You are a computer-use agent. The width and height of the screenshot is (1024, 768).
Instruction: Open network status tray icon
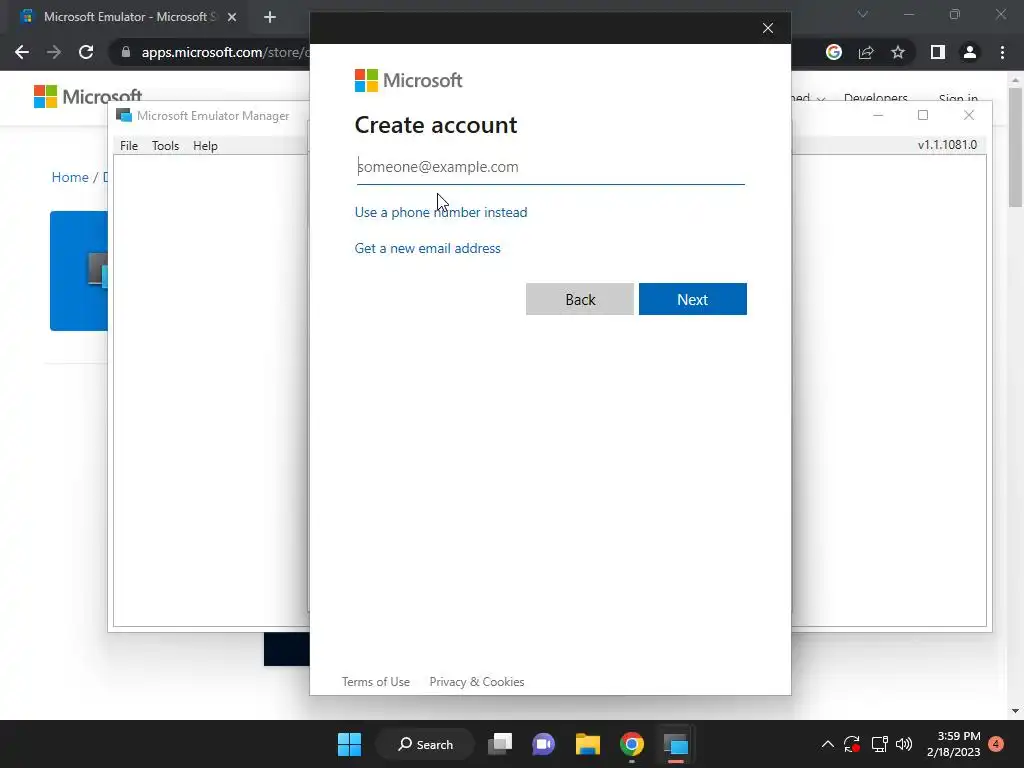click(879, 744)
